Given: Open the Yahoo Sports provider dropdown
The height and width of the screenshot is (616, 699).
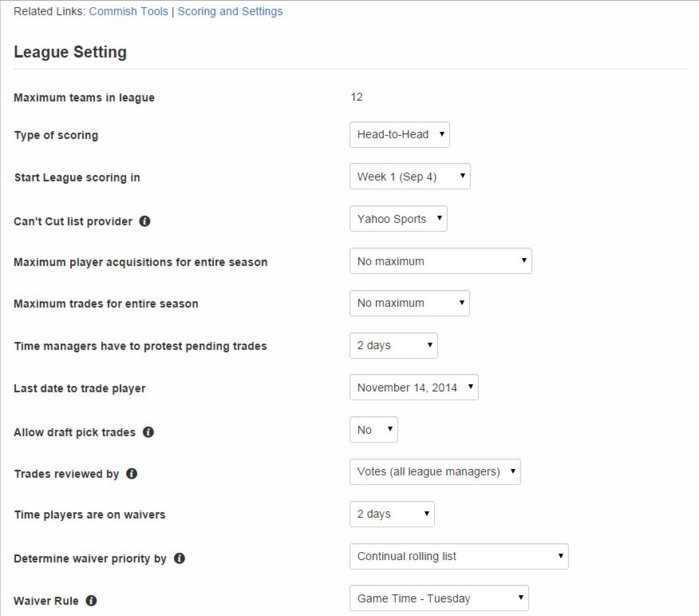Looking at the screenshot, I should point(398,219).
